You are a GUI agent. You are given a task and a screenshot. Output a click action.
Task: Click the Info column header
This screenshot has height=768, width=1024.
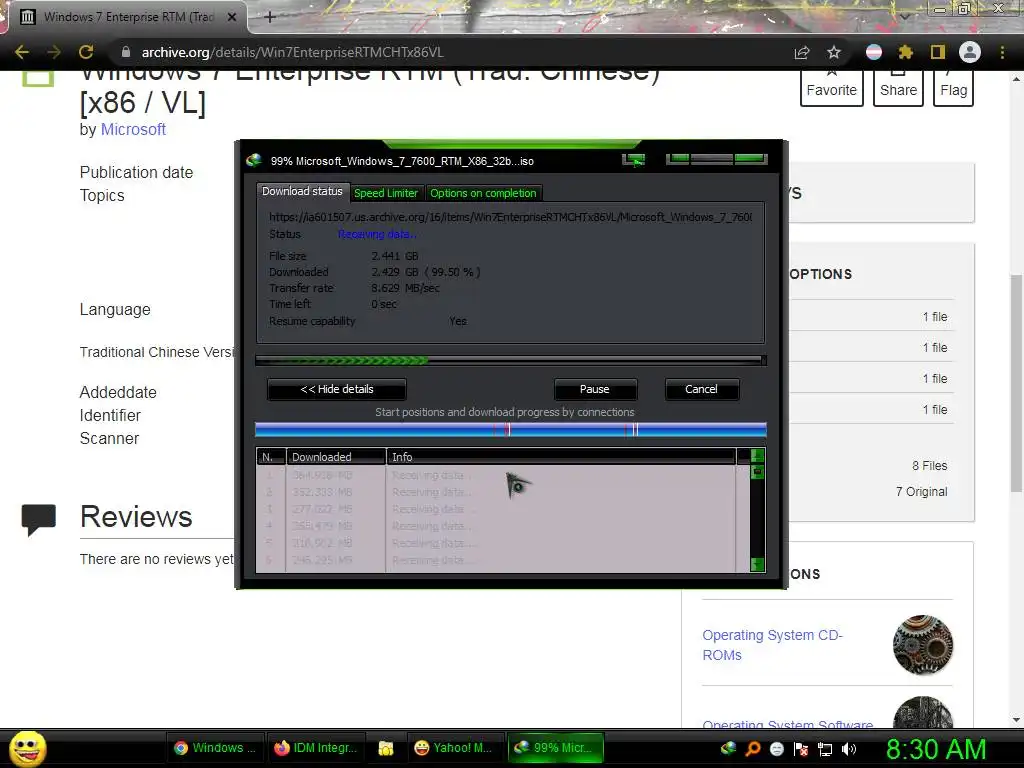[561, 456]
